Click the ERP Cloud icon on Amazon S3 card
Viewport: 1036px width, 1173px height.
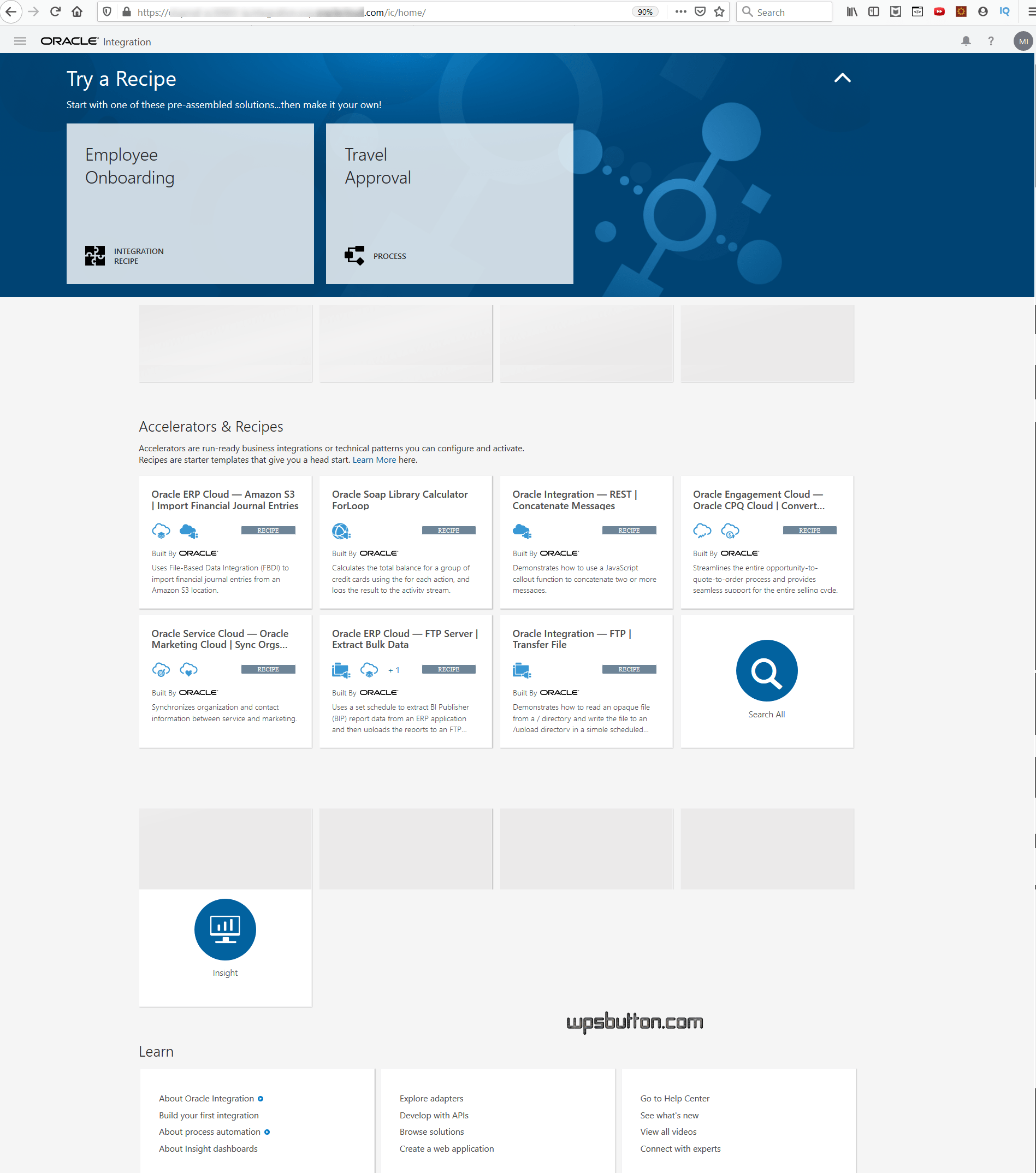[x=161, y=531]
